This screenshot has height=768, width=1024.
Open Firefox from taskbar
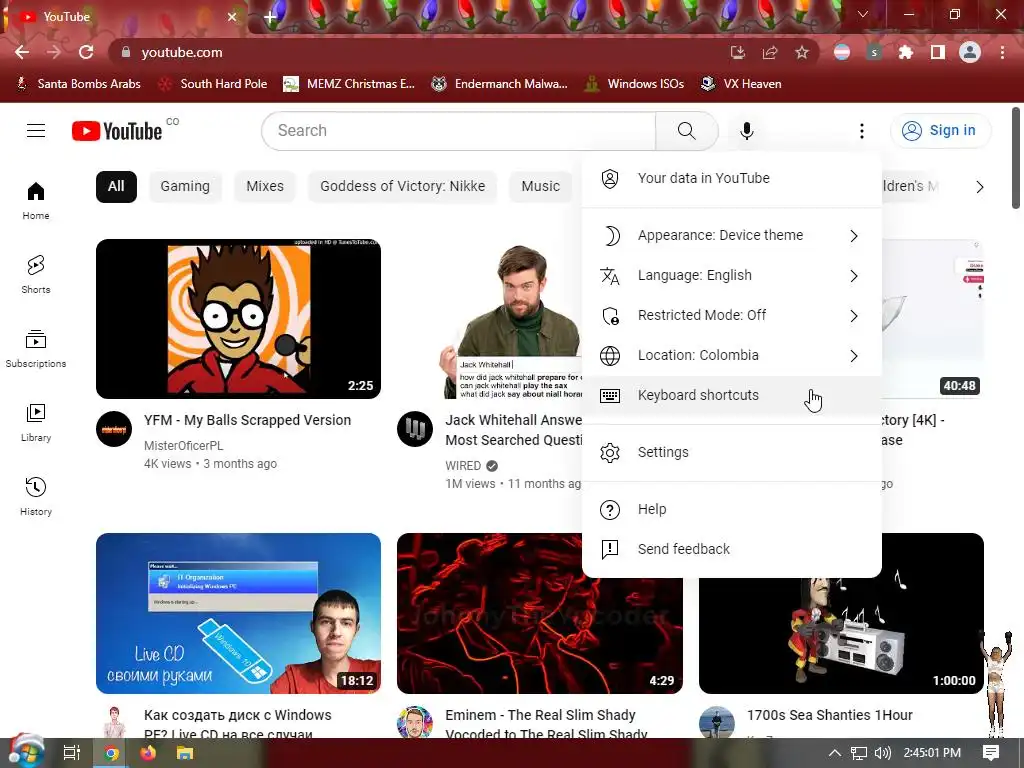pos(148,753)
